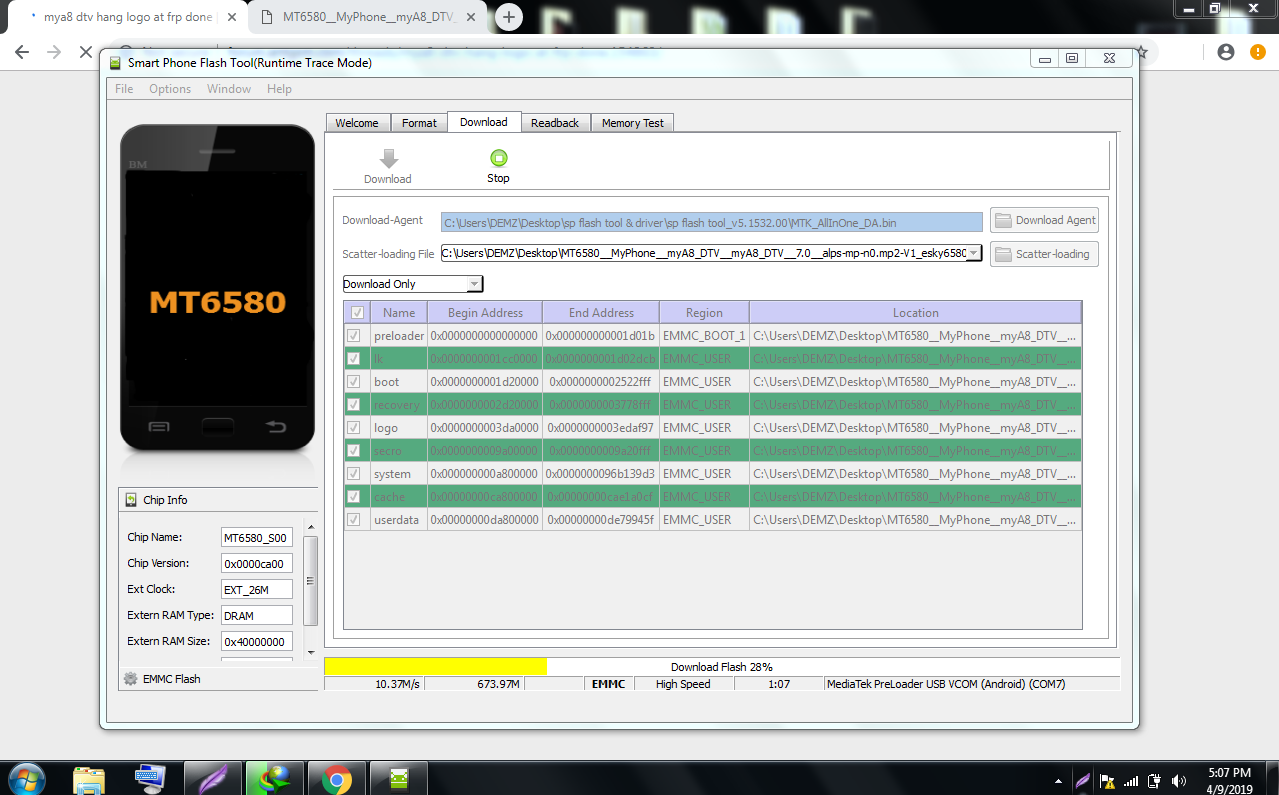The height and width of the screenshot is (795, 1279).
Task: Open a new Chrome tab
Action: [x=509, y=17]
